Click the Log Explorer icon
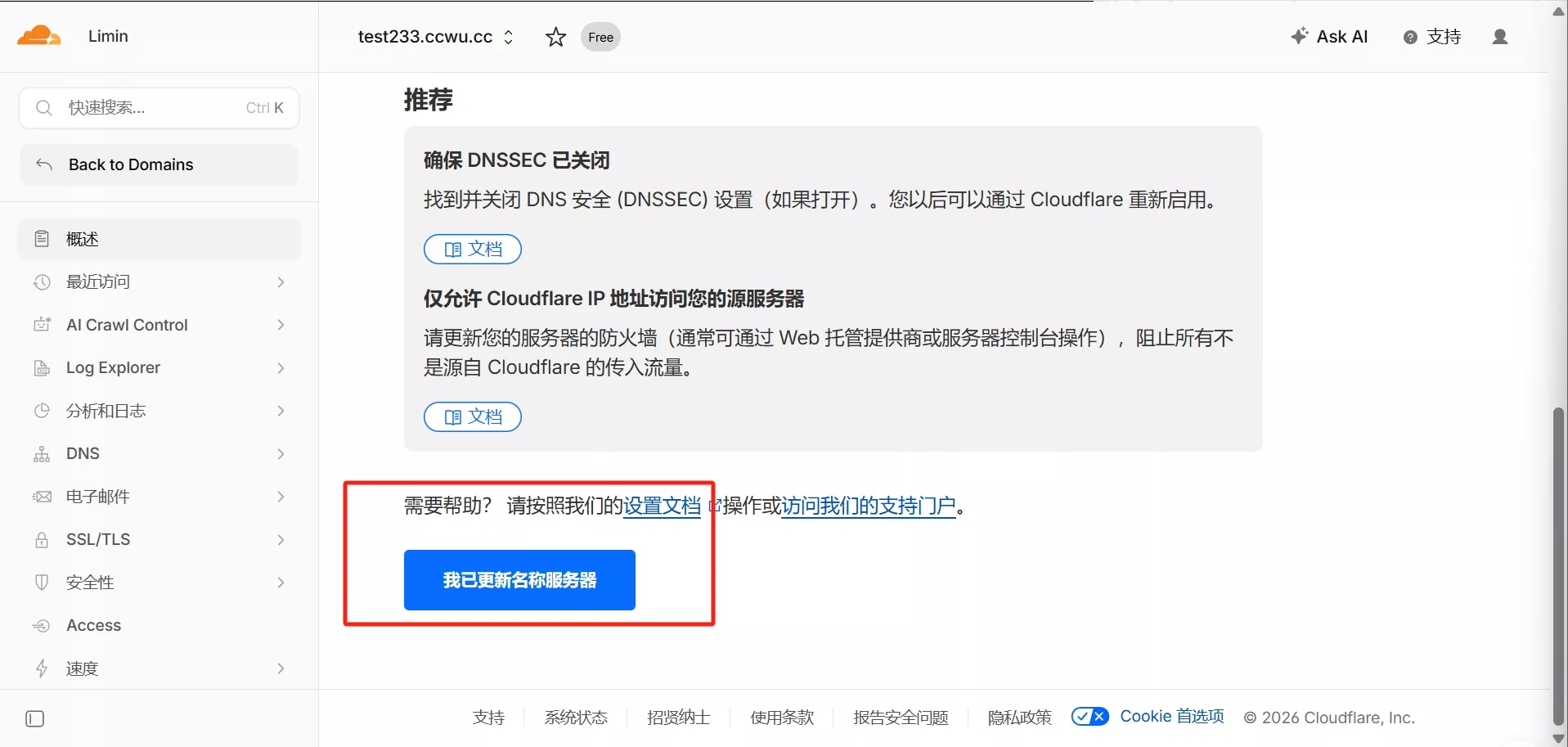This screenshot has width=1568, height=747. (x=42, y=368)
